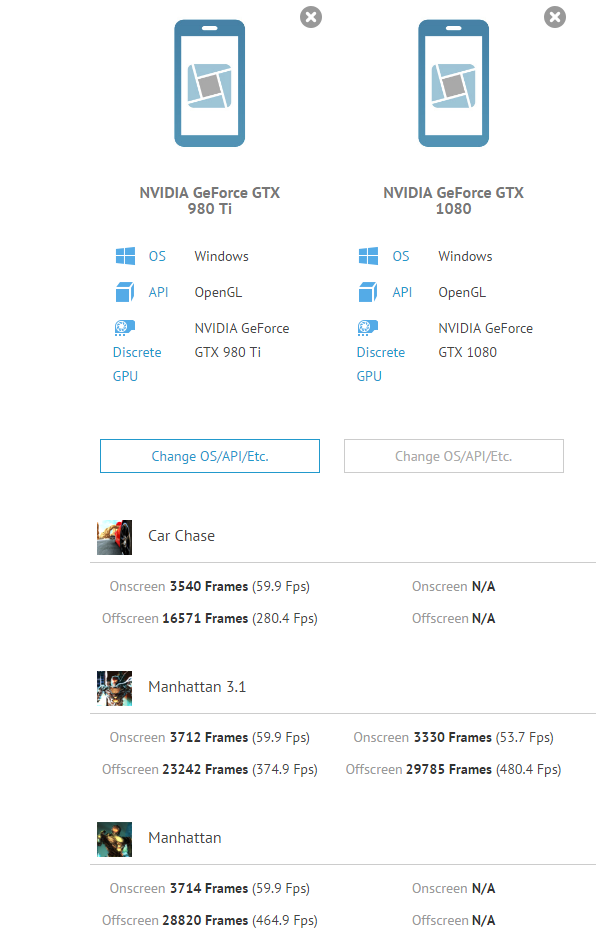Open the Manhattan test thumbnail
This screenshot has width=596, height=948.
click(114, 839)
